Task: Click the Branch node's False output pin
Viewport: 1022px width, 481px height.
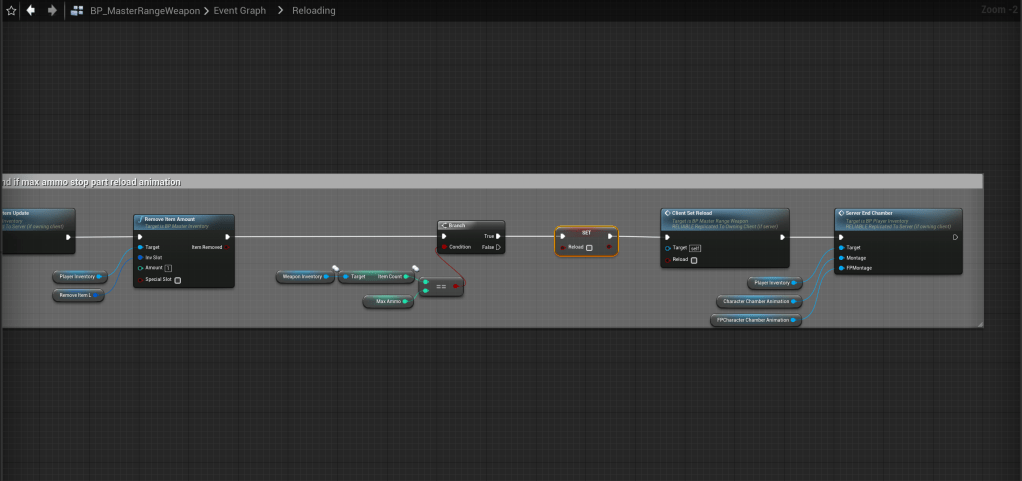Action: point(498,247)
